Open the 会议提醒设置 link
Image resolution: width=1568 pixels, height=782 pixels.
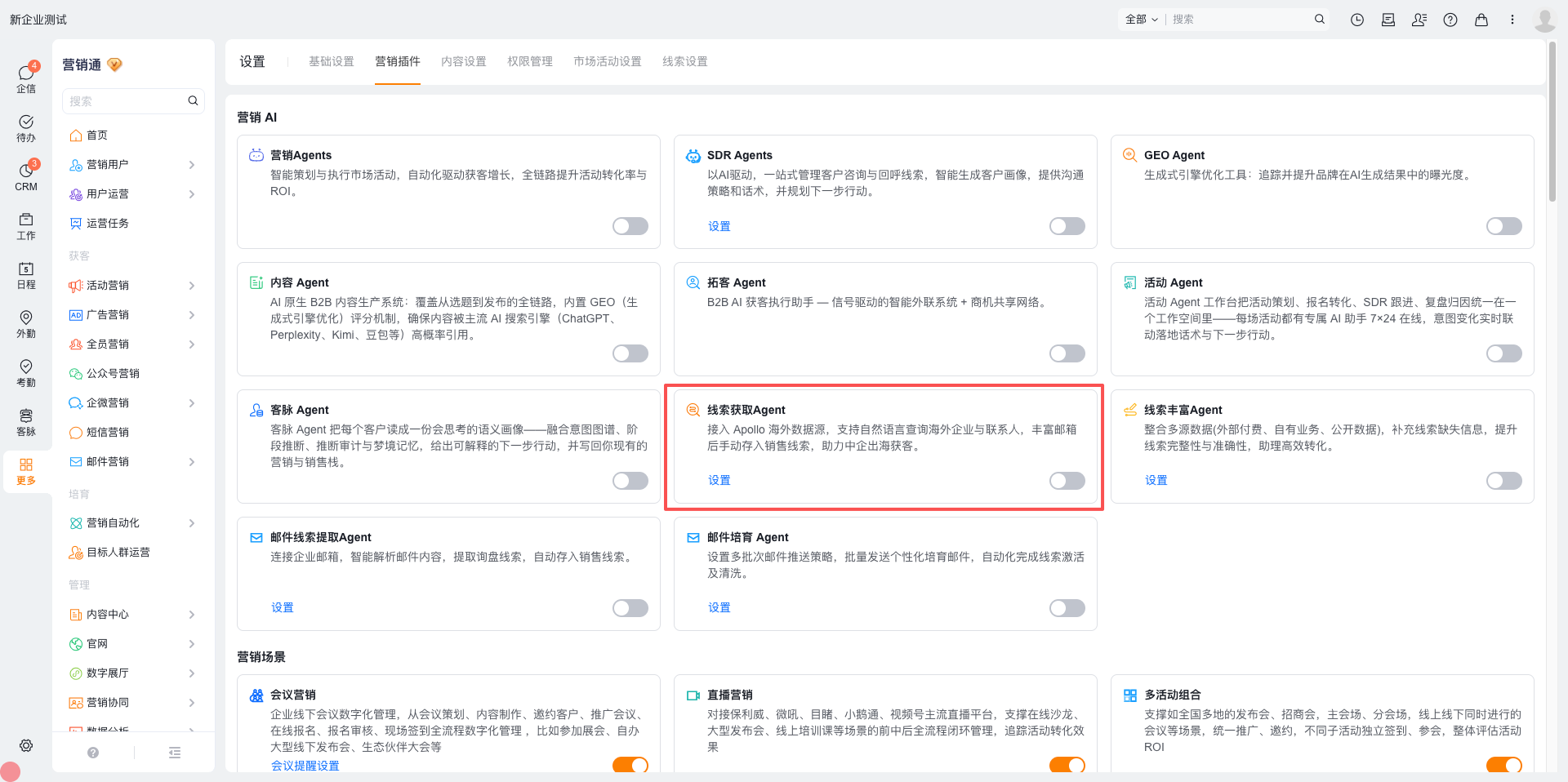pos(305,766)
